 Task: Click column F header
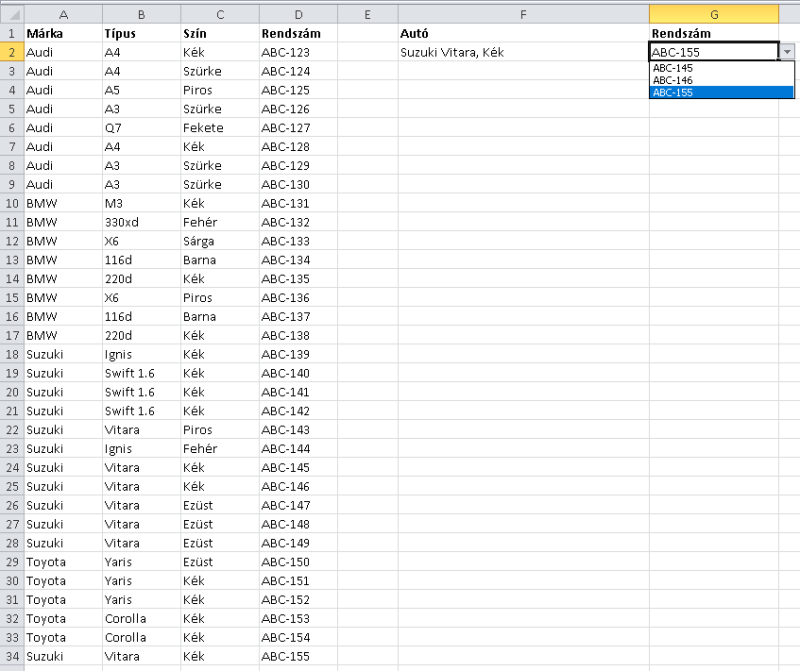523,15
